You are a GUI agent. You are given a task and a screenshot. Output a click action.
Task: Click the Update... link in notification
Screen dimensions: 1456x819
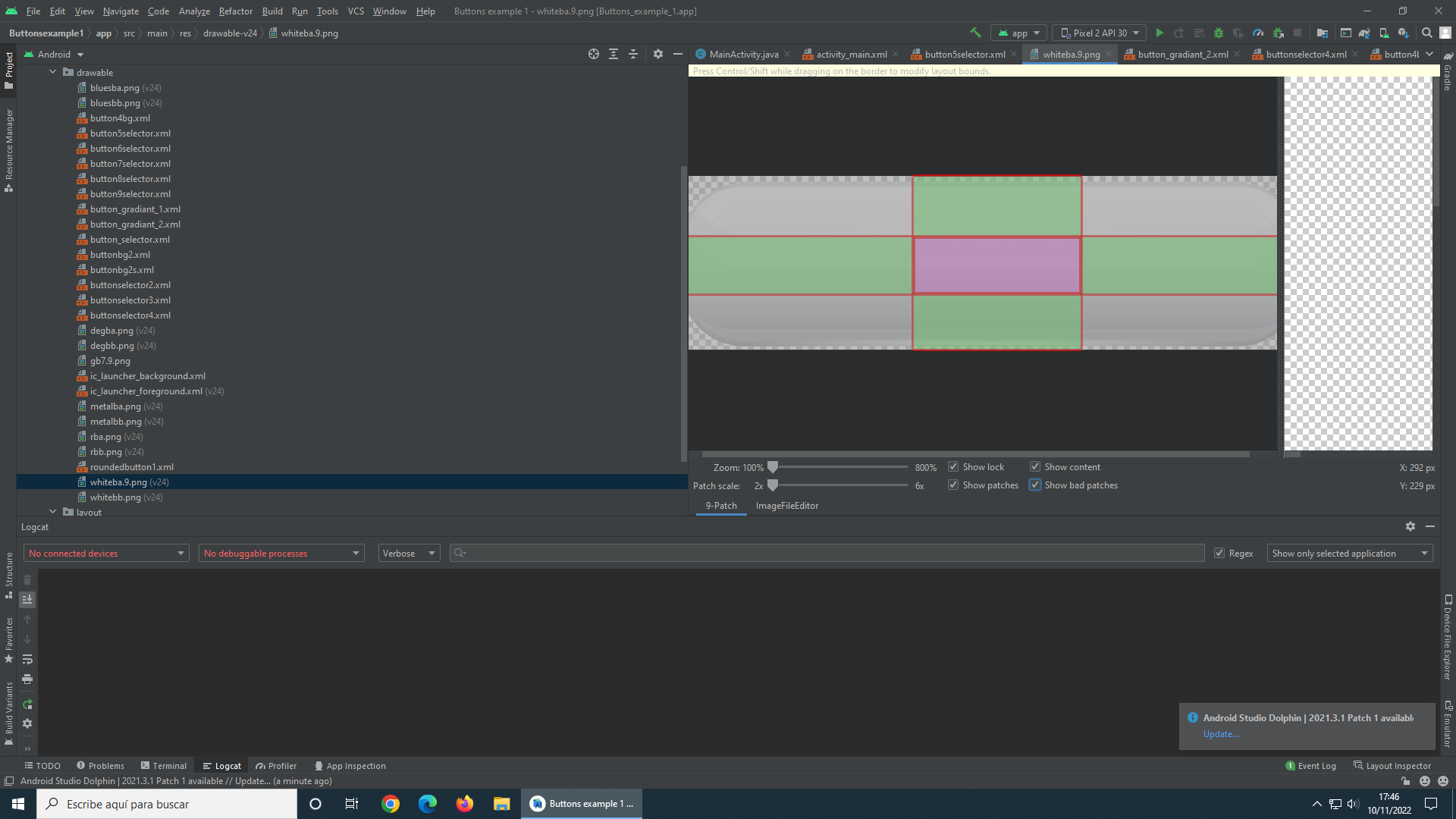[x=1220, y=734]
